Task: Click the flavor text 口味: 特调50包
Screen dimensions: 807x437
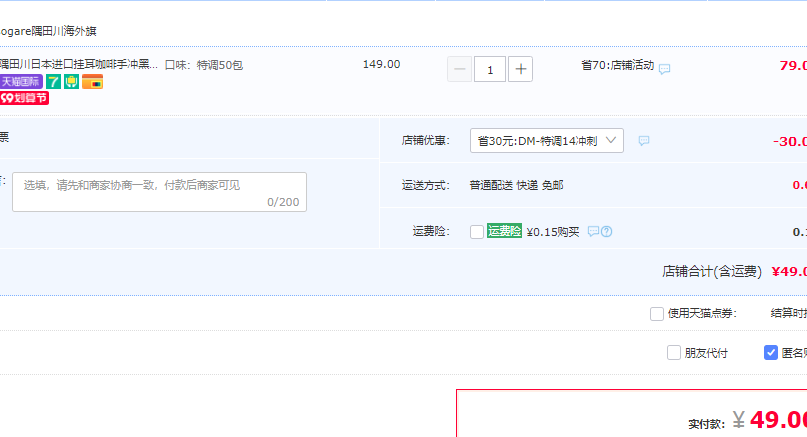Action: click(x=204, y=65)
